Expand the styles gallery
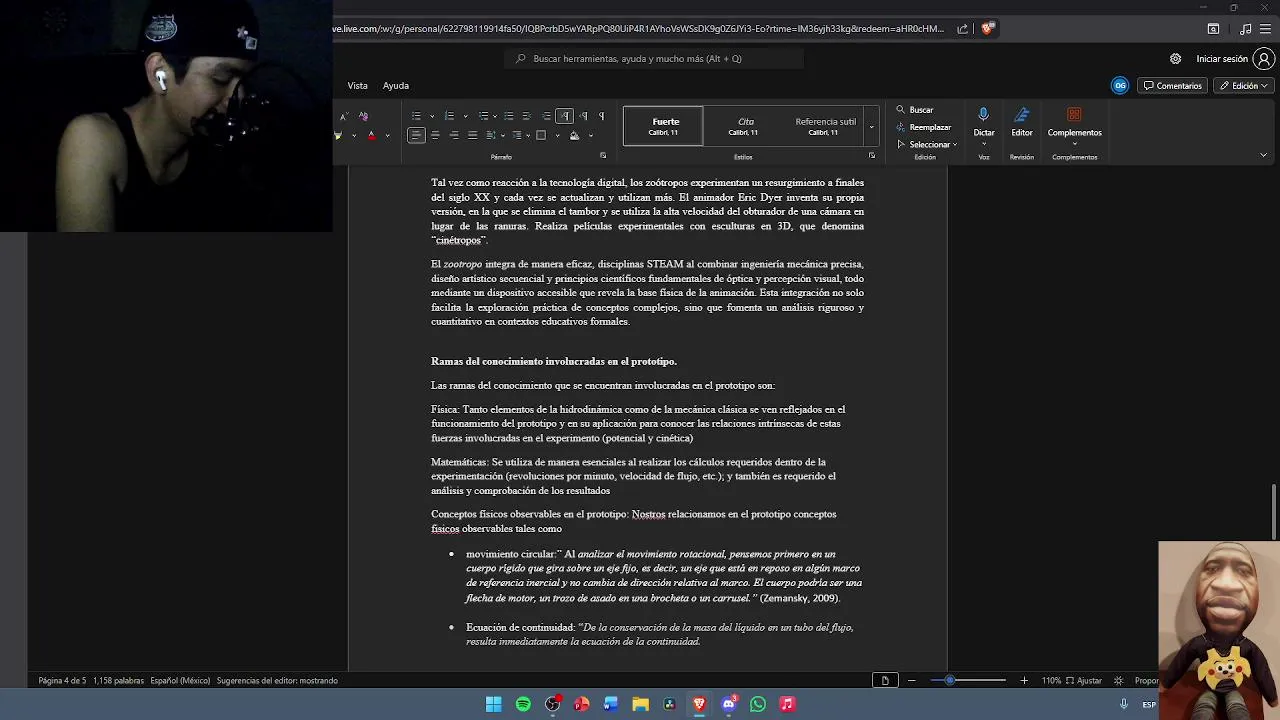 tap(871, 127)
